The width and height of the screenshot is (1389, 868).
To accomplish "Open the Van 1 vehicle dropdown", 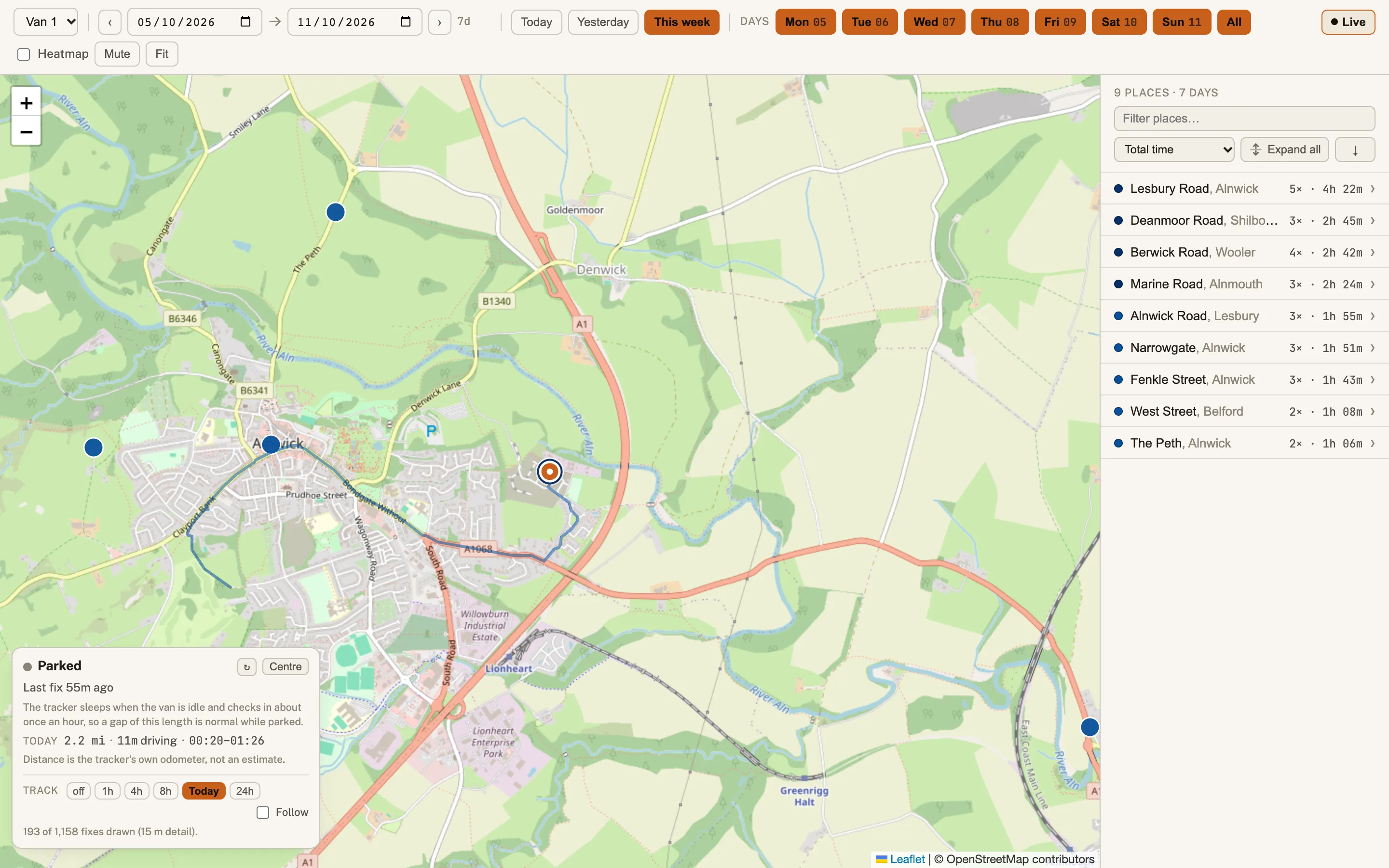I will (46, 22).
